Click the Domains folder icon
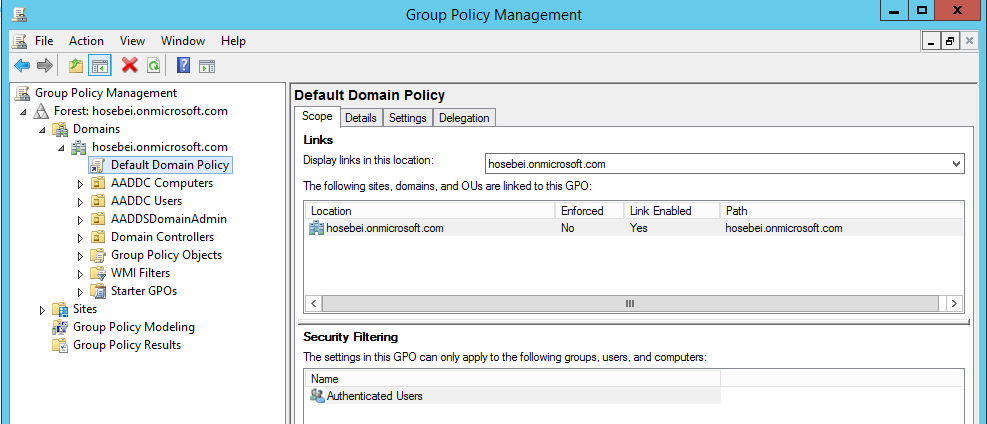Image resolution: width=987 pixels, height=424 pixels. (60, 129)
